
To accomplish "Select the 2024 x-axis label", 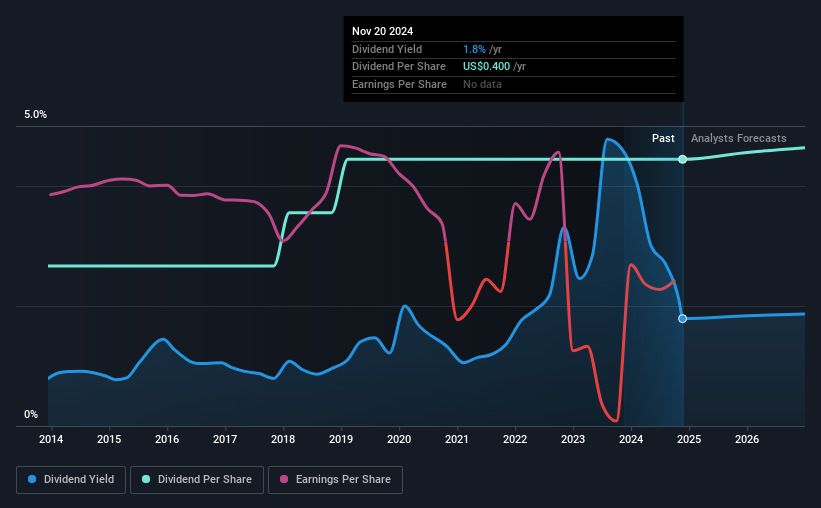I will pyautogui.click(x=631, y=439).
